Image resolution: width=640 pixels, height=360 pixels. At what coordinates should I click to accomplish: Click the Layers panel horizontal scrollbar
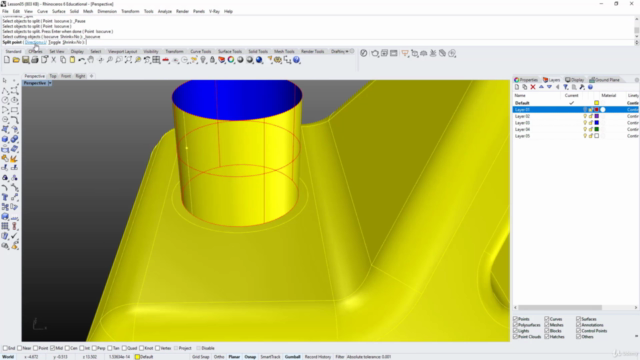point(560,307)
